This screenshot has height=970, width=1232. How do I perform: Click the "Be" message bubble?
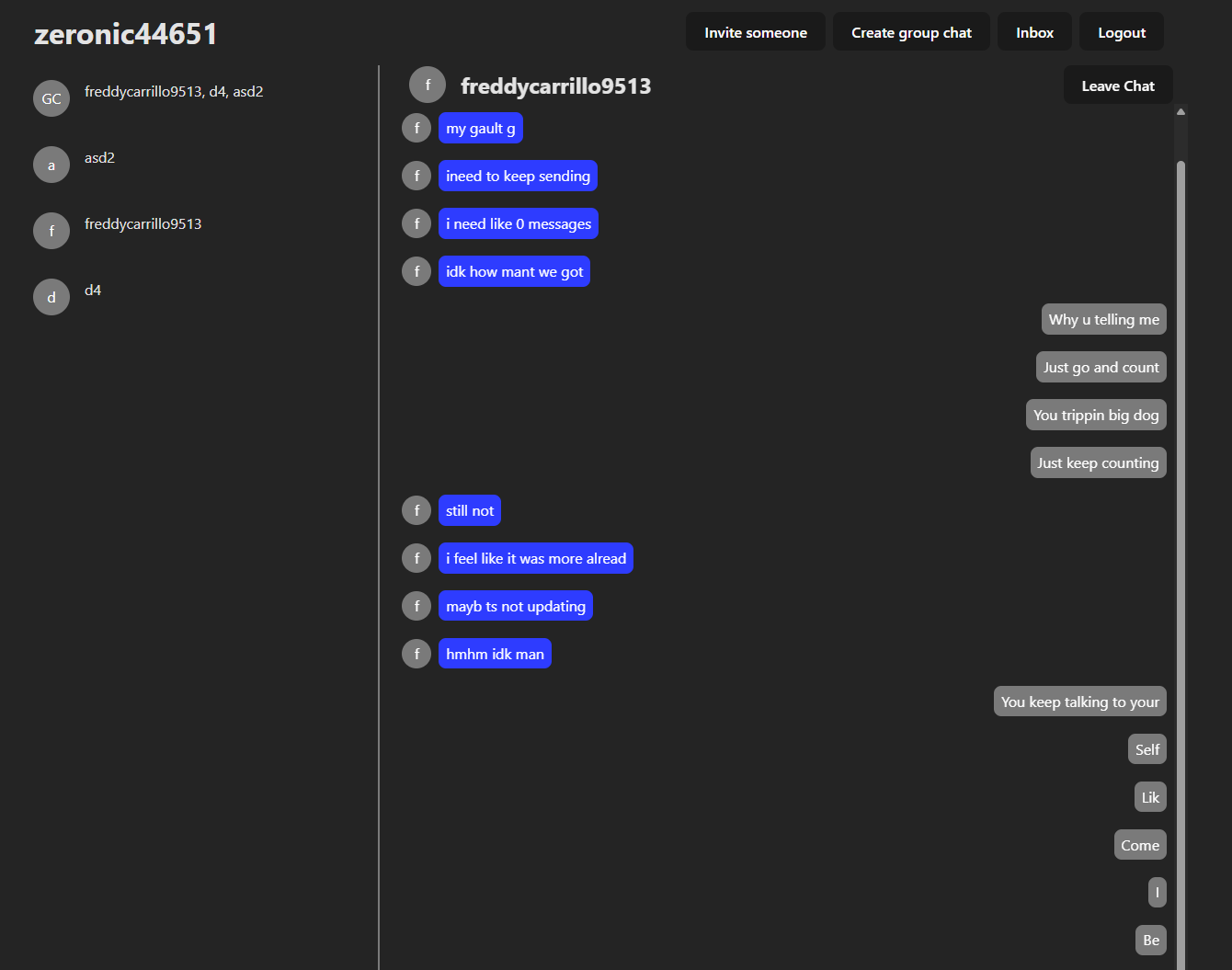click(1151, 940)
